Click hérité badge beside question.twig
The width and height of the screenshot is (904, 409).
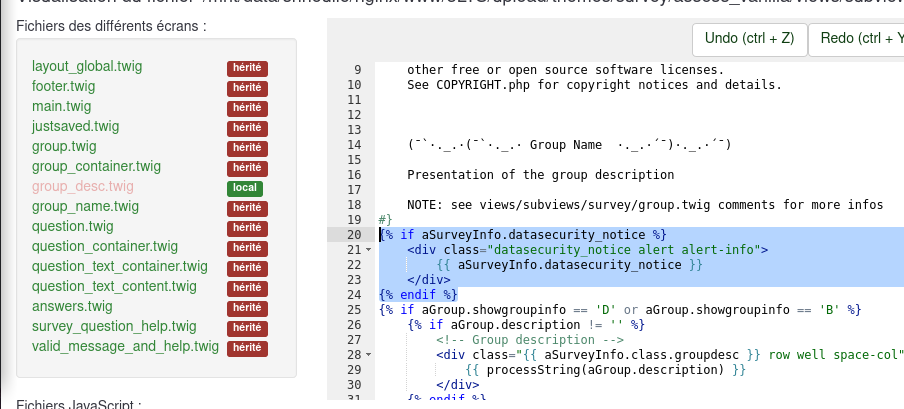click(247, 228)
